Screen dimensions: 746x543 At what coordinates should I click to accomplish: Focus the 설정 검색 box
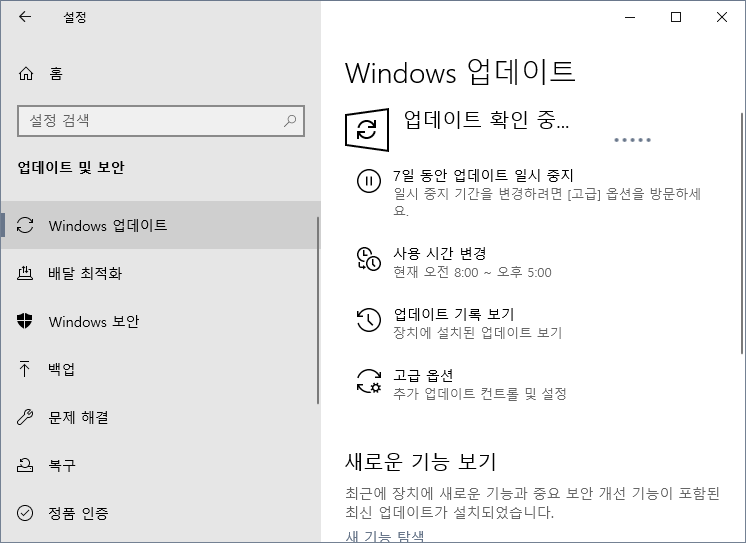point(161,121)
